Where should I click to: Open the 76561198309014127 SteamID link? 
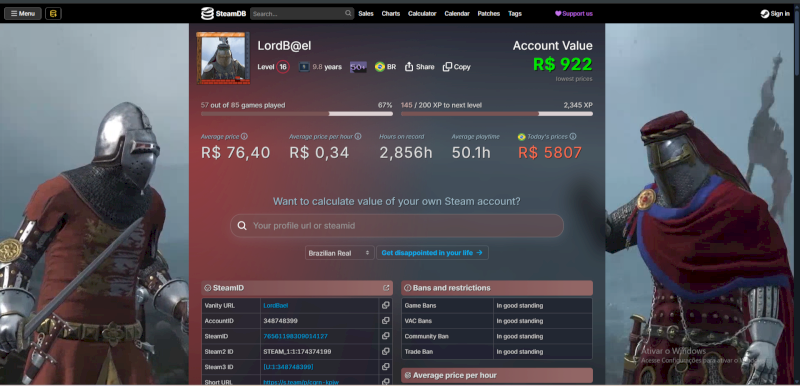[x=295, y=336]
